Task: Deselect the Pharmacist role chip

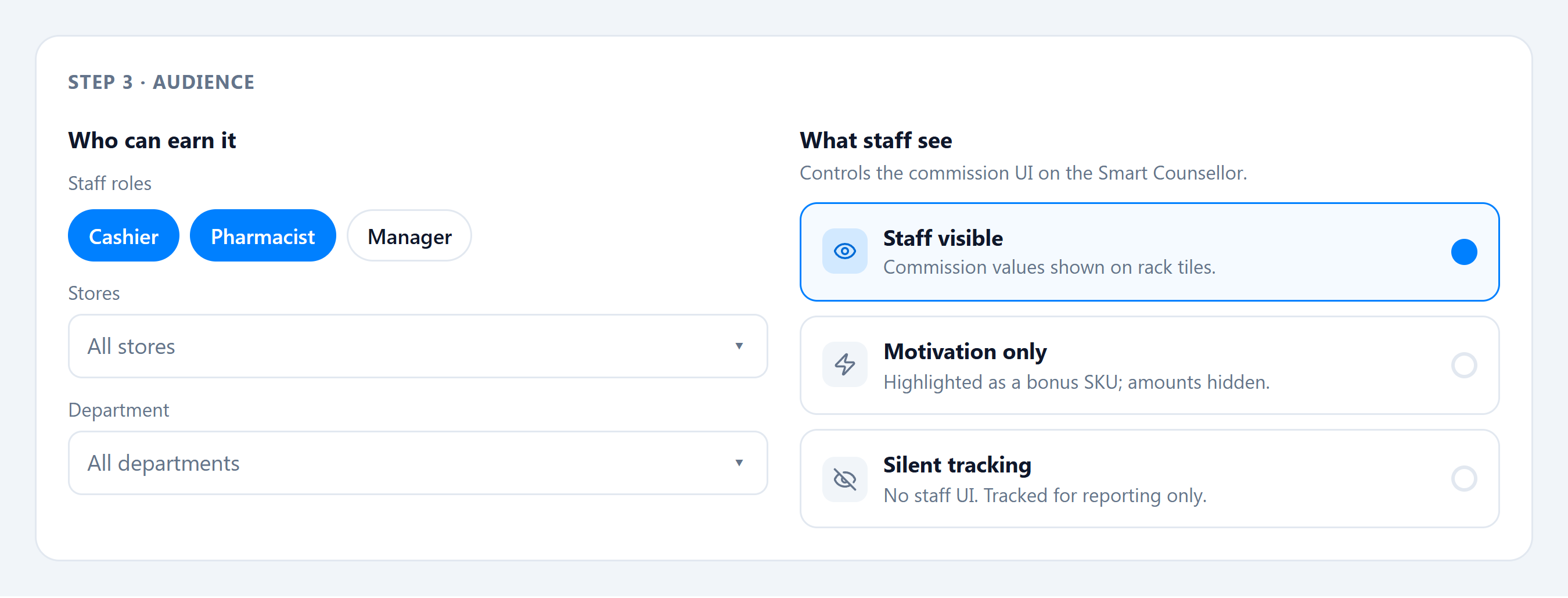Action: (x=262, y=236)
